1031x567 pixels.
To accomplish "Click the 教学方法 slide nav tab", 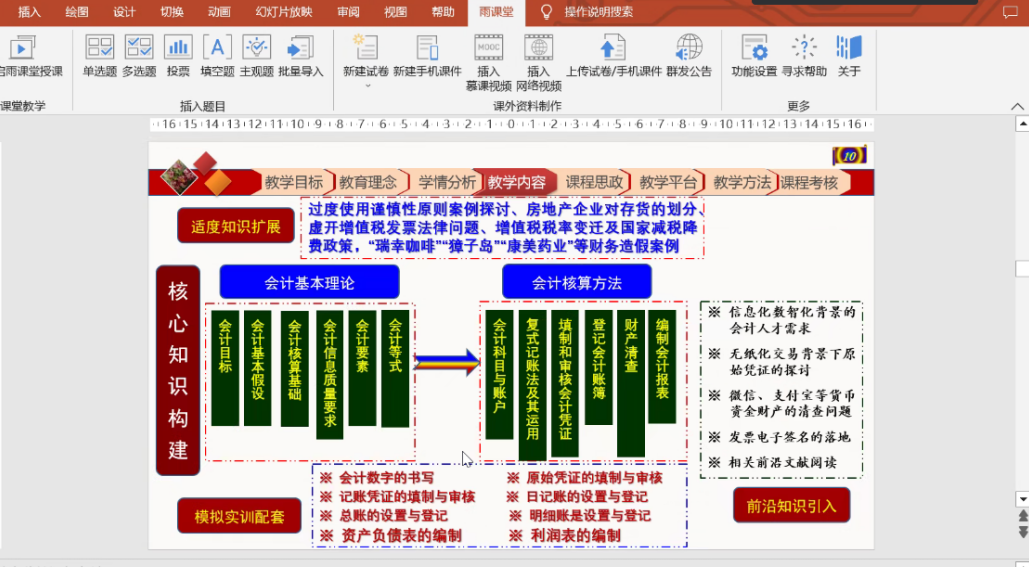I will coord(742,182).
